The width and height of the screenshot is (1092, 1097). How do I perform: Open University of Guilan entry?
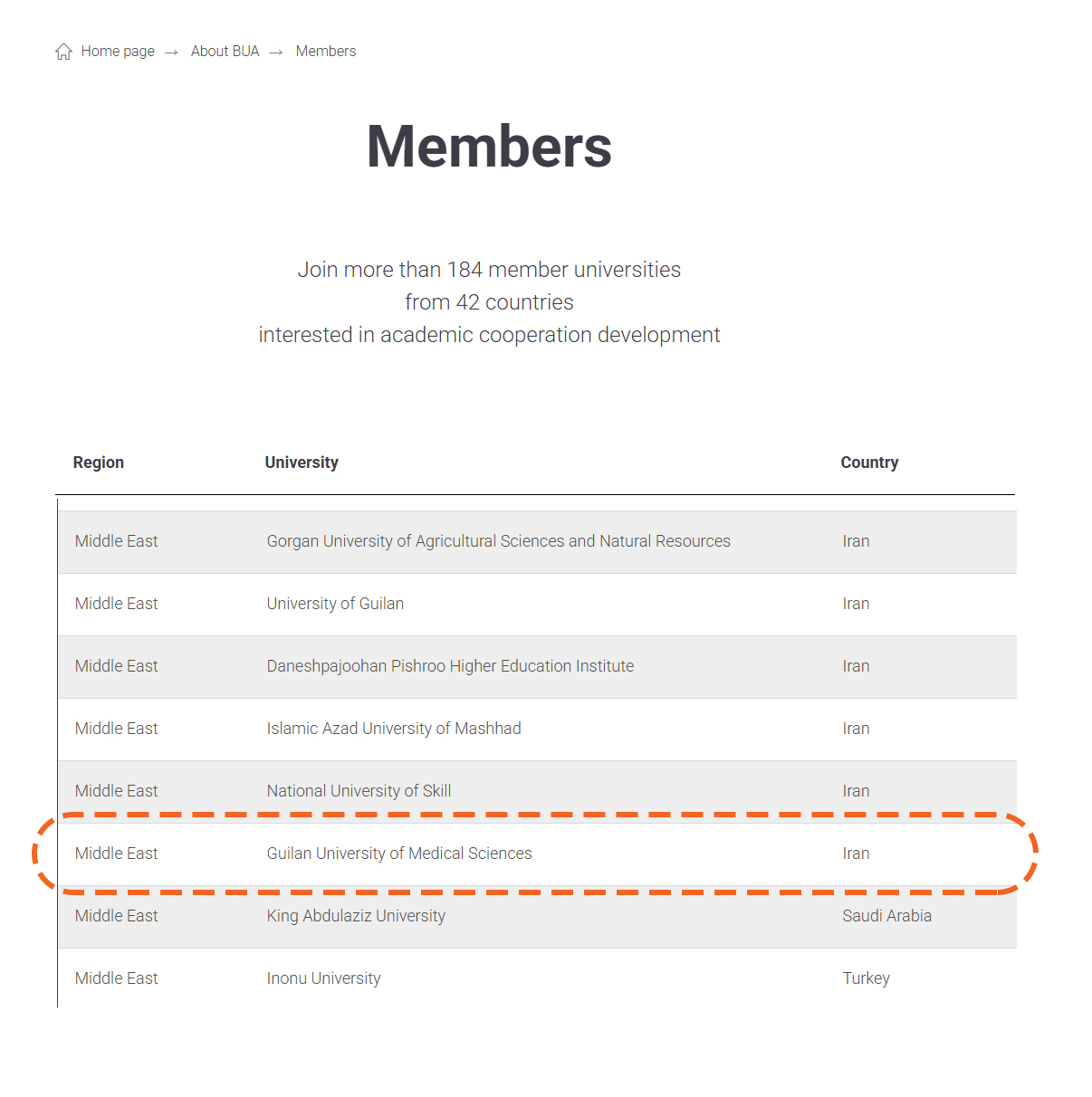click(335, 604)
